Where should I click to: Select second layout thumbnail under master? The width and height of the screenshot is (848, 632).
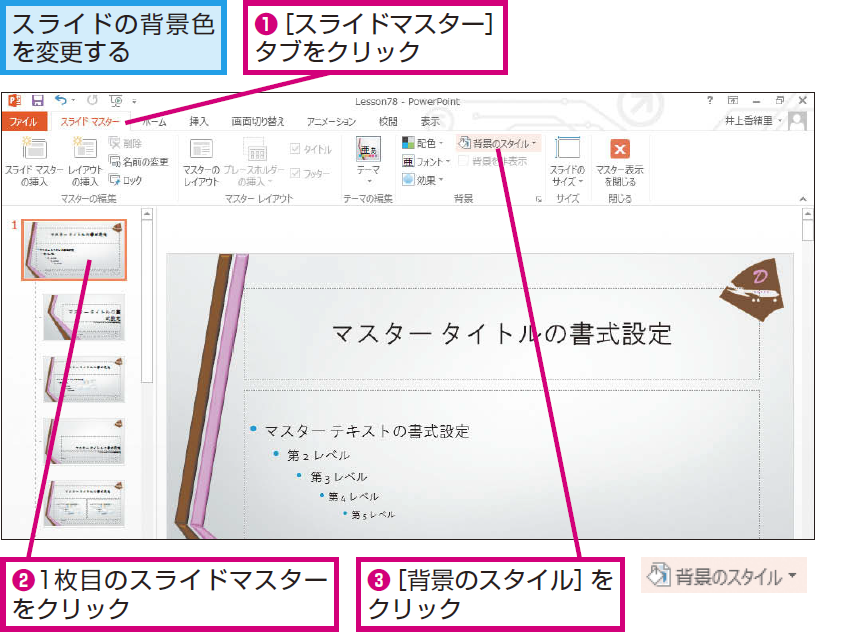click(84, 317)
